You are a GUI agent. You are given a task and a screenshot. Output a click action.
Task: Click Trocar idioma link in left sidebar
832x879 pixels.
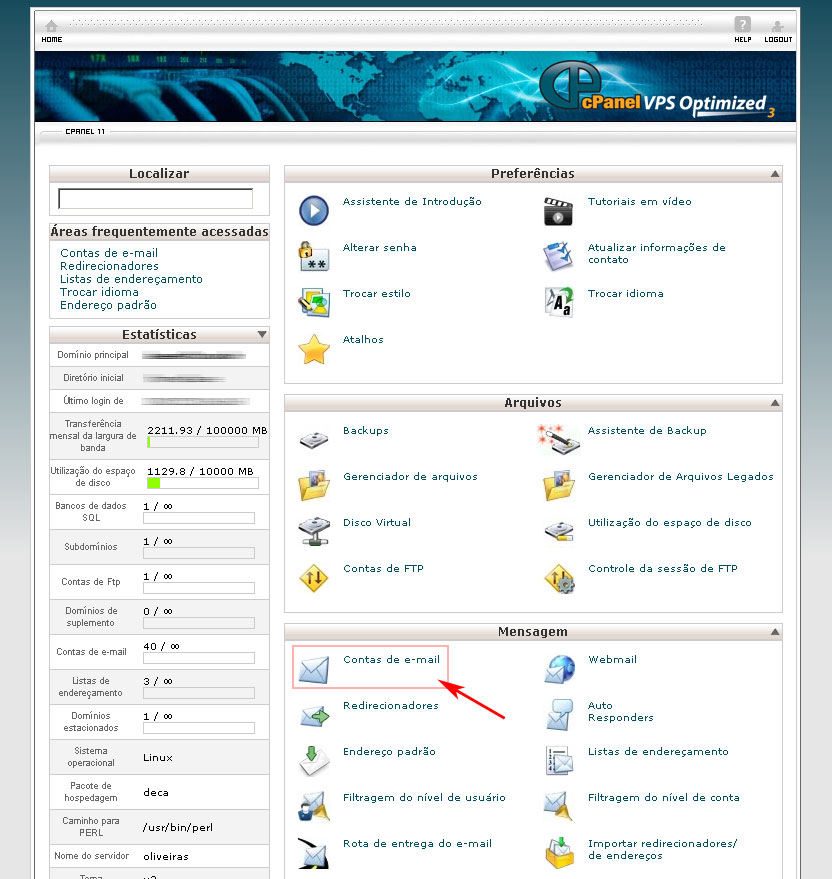coord(99,292)
